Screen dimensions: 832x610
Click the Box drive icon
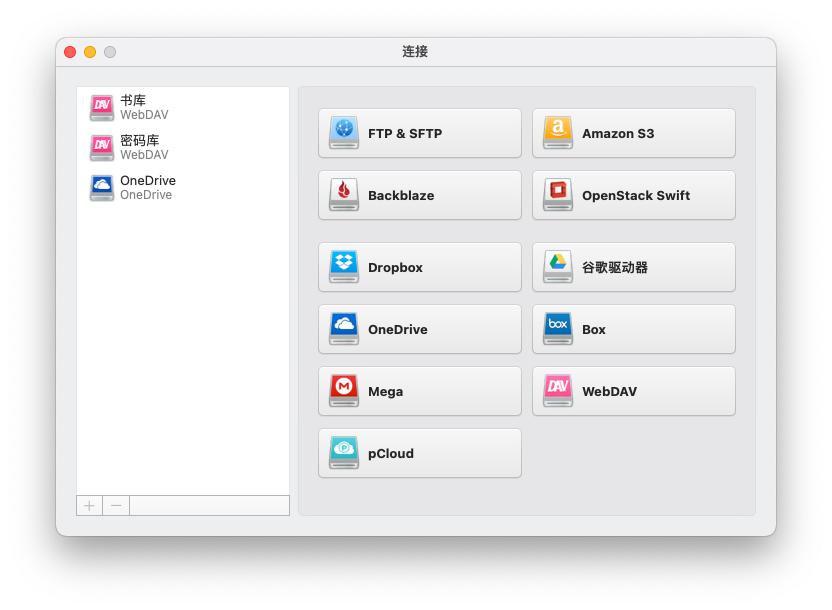(558, 329)
